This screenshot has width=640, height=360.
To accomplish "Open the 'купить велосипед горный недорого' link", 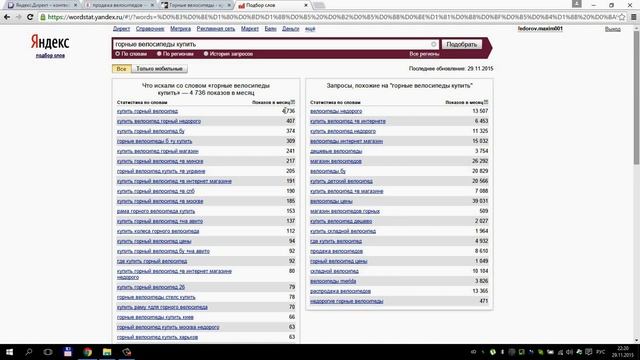I will click(x=159, y=121).
